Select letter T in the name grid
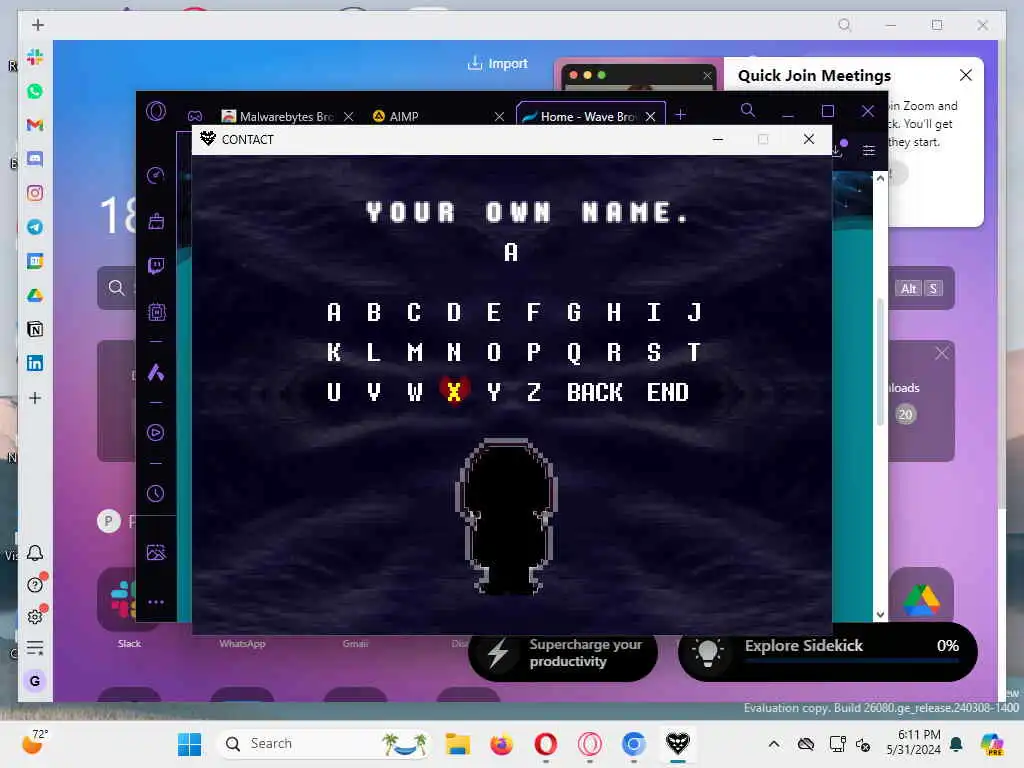 tap(694, 352)
